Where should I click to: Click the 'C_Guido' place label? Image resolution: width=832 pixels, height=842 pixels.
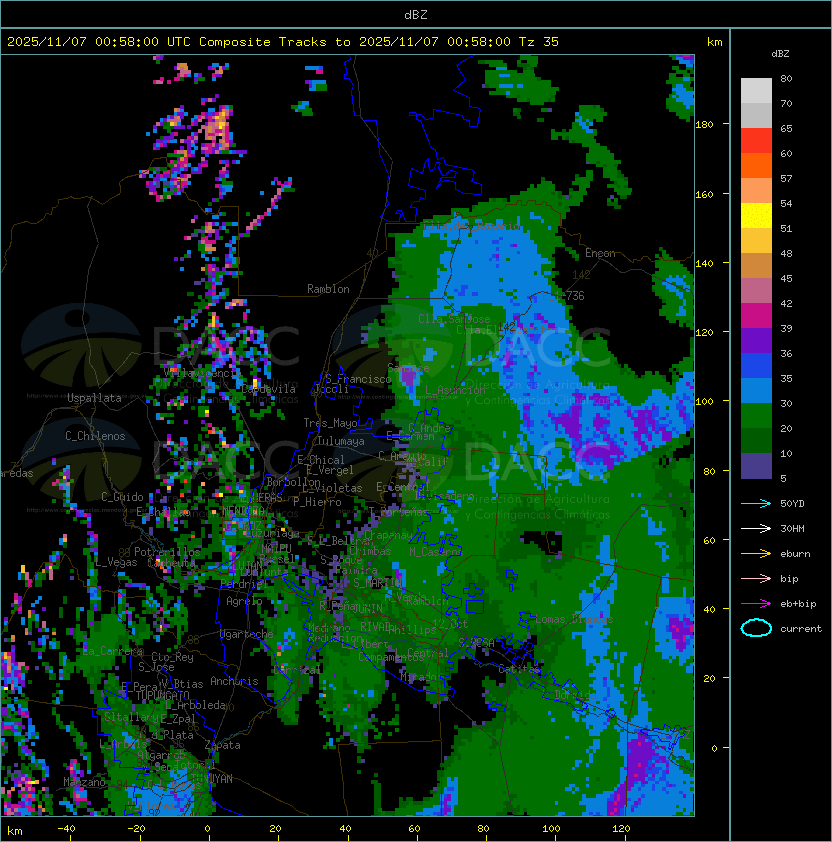122,497
